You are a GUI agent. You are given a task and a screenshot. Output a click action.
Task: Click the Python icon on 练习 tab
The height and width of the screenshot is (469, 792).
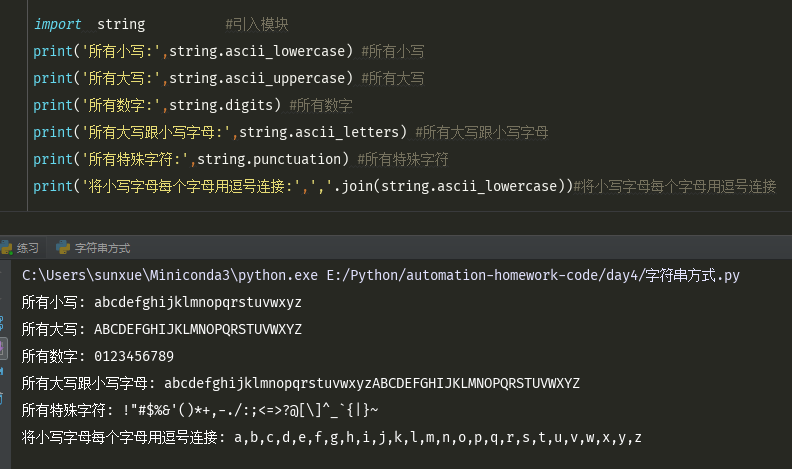click(x=6, y=248)
